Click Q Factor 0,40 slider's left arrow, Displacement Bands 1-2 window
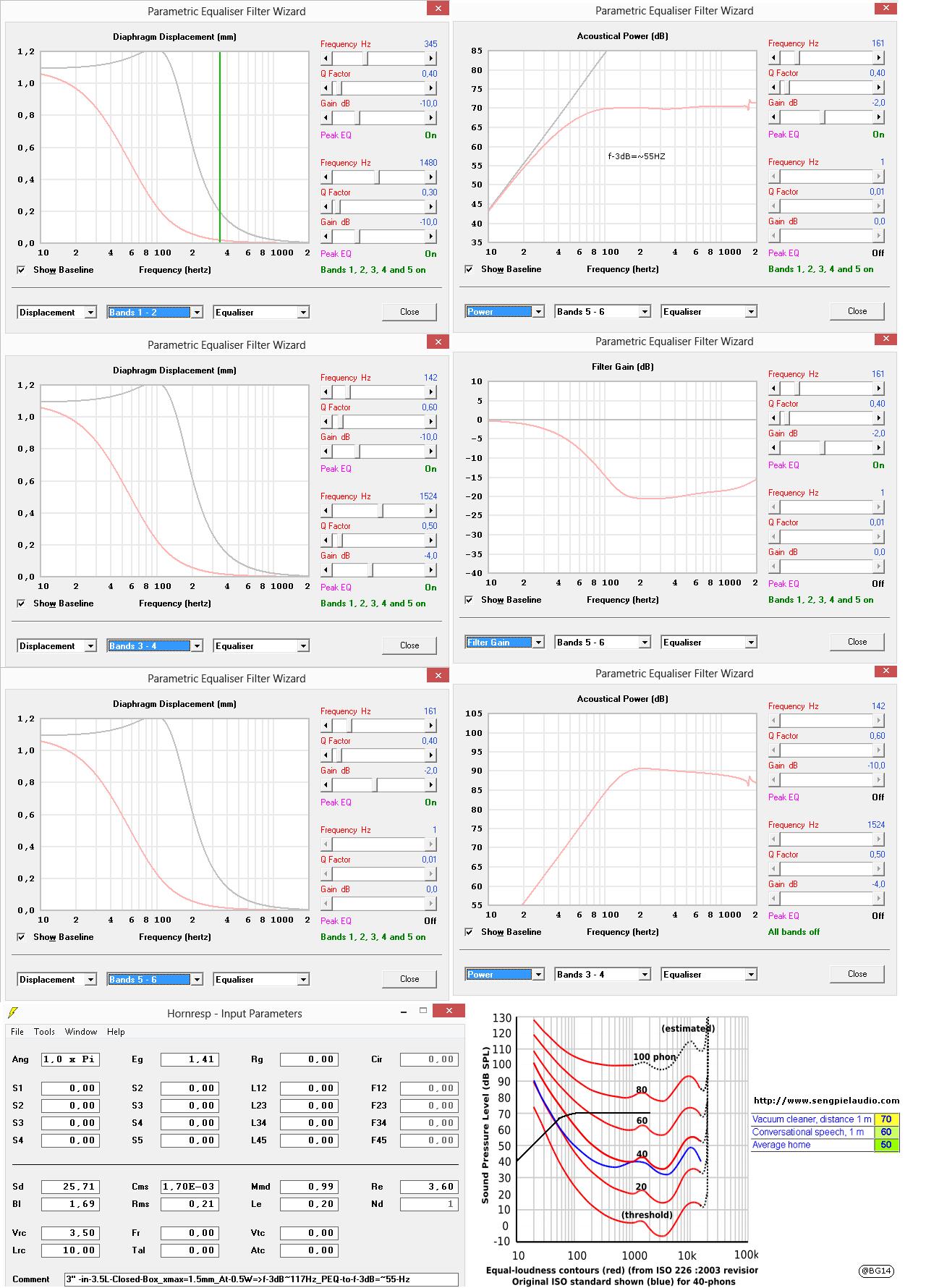This screenshot has height=1288, width=926. coord(326,88)
